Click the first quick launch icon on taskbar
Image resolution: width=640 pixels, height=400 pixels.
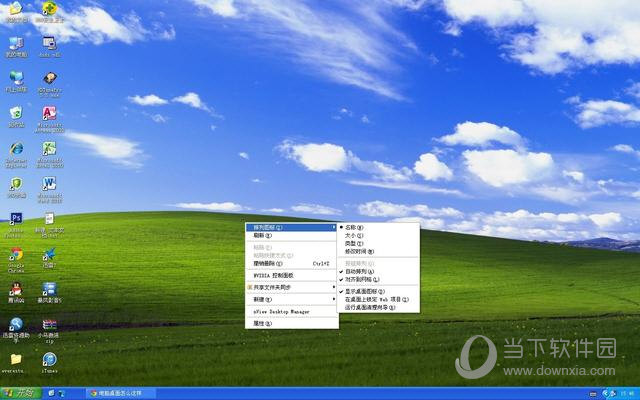click(51, 393)
